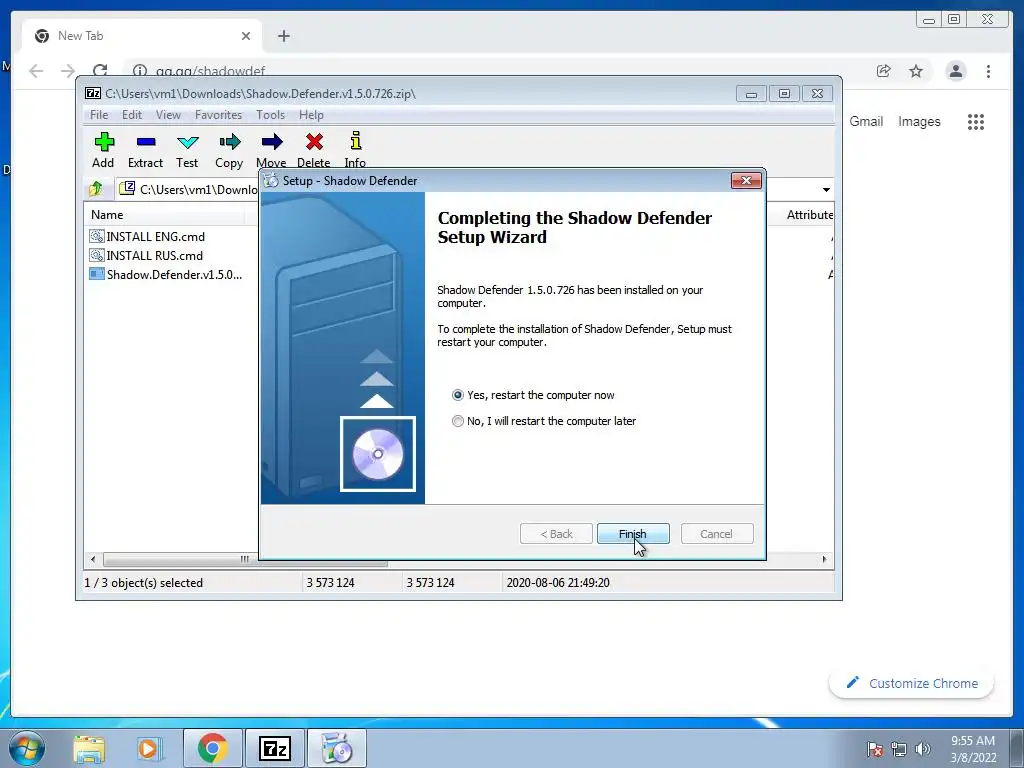
Task: Open Action Center flag in system tray
Action: 875,749
